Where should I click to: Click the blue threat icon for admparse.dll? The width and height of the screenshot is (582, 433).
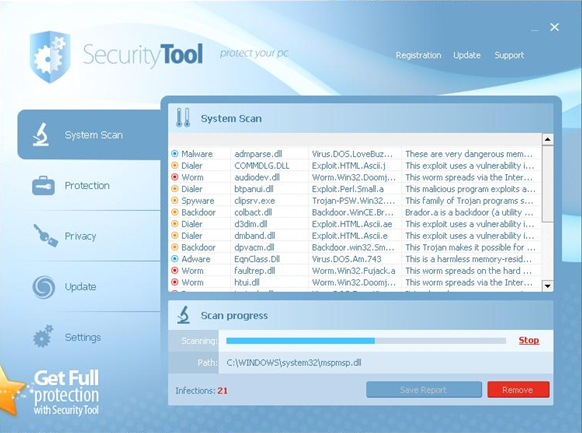(174, 154)
